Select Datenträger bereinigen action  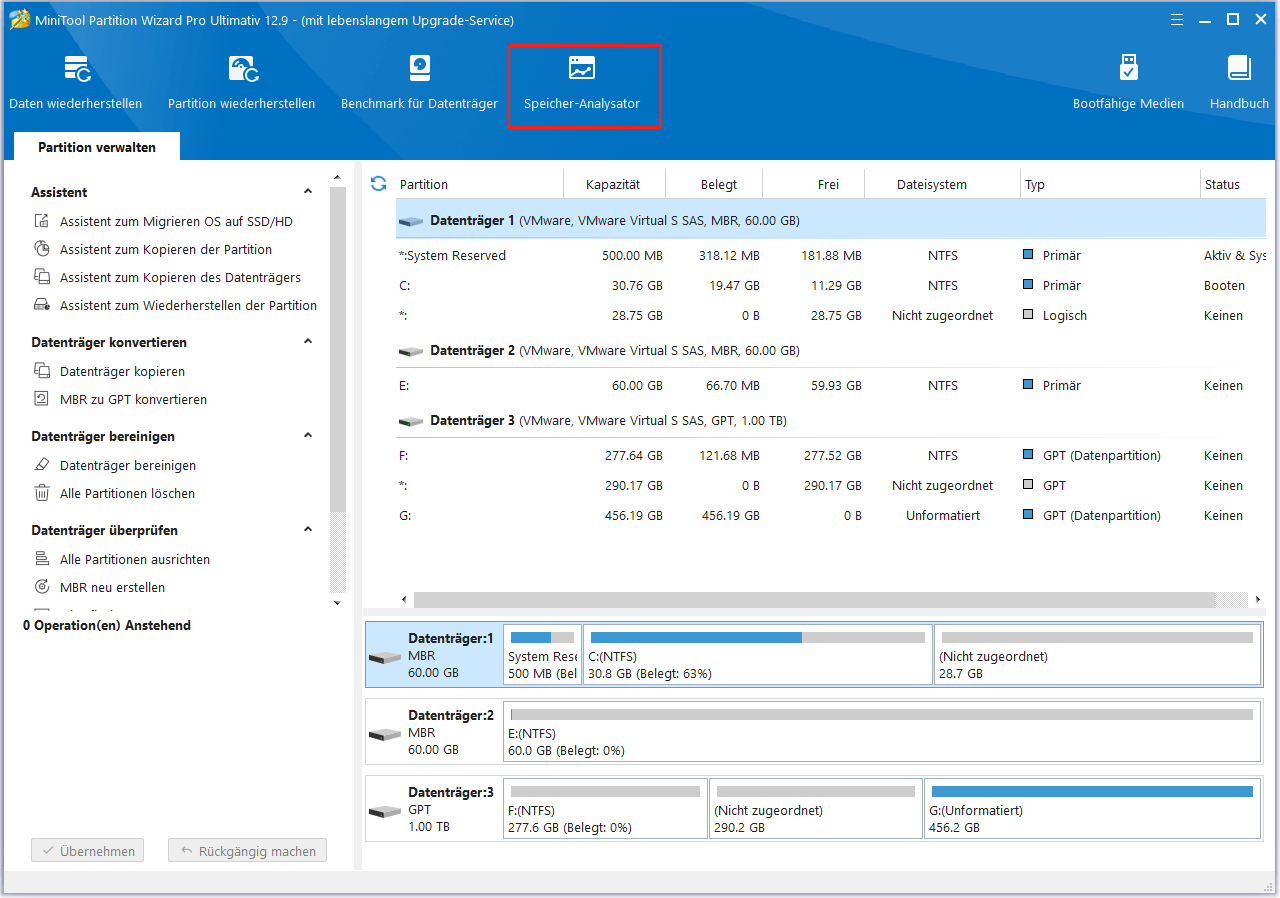point(128,466)
